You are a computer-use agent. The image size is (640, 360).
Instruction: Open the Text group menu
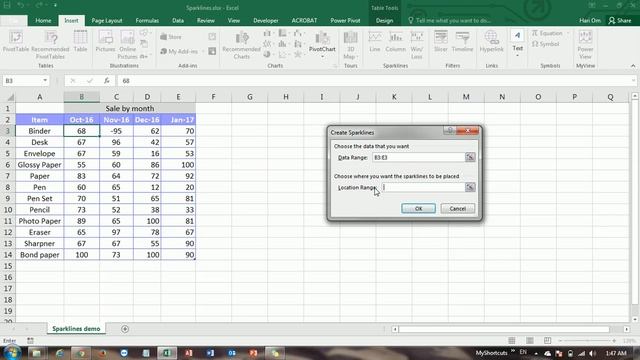(x=518, y=43)
